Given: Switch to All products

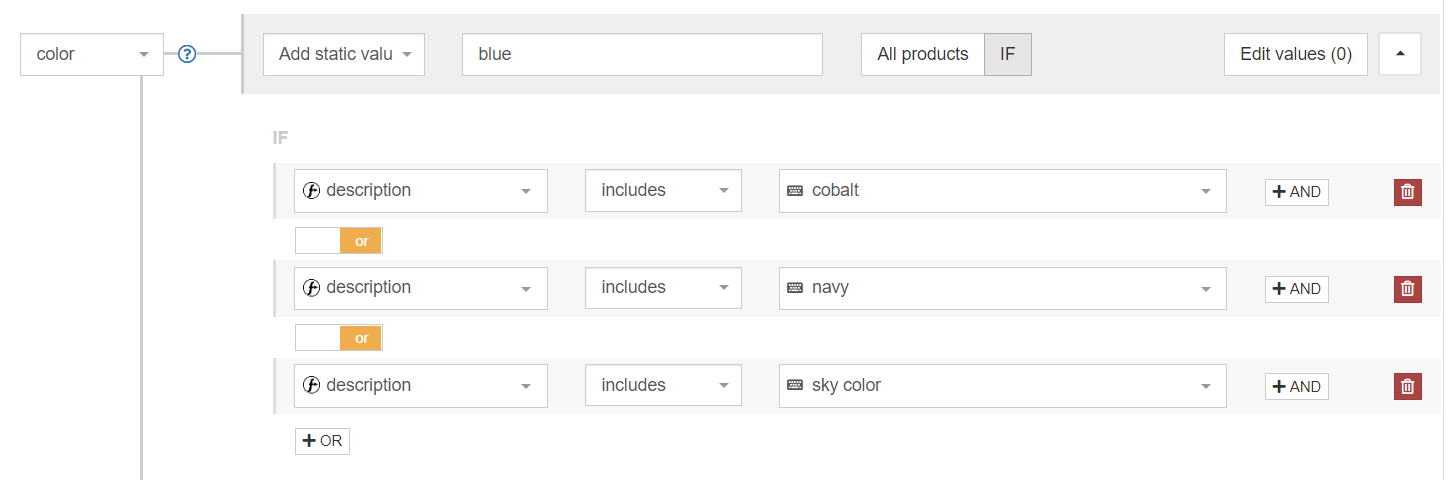Looking at the screenshot, I should [x=922, y=54].
